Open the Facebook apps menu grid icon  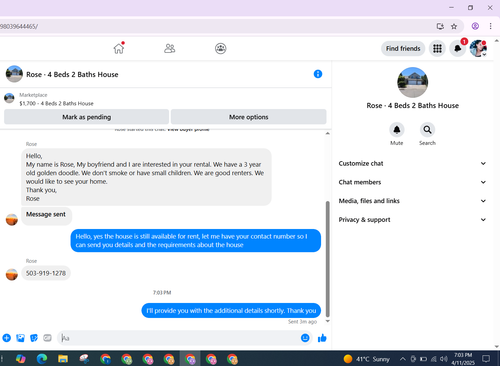coord(437,49)
